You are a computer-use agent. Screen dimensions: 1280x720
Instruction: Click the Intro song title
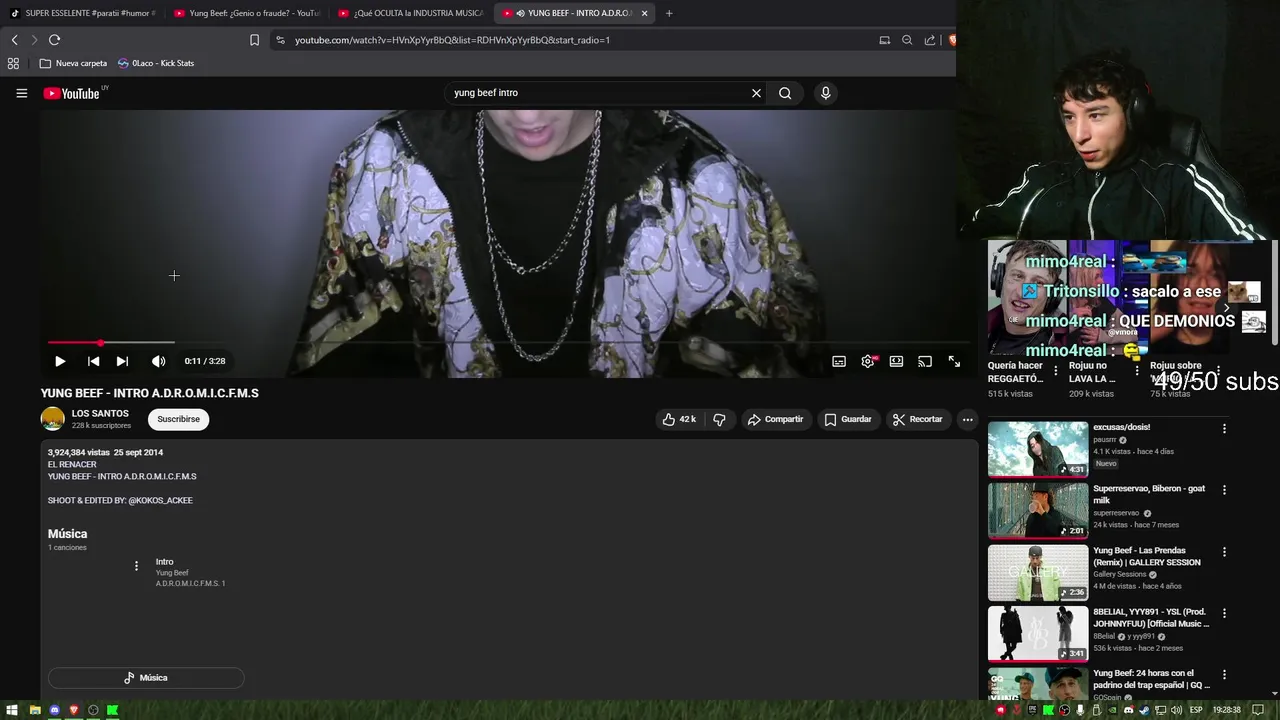(164, 562)
